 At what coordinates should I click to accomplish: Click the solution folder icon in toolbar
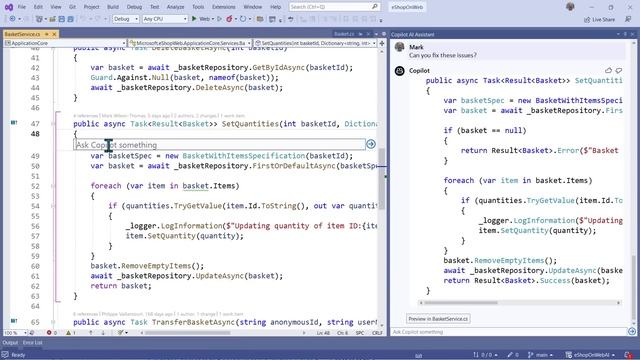pyautogui.click(x=260, y=19)
